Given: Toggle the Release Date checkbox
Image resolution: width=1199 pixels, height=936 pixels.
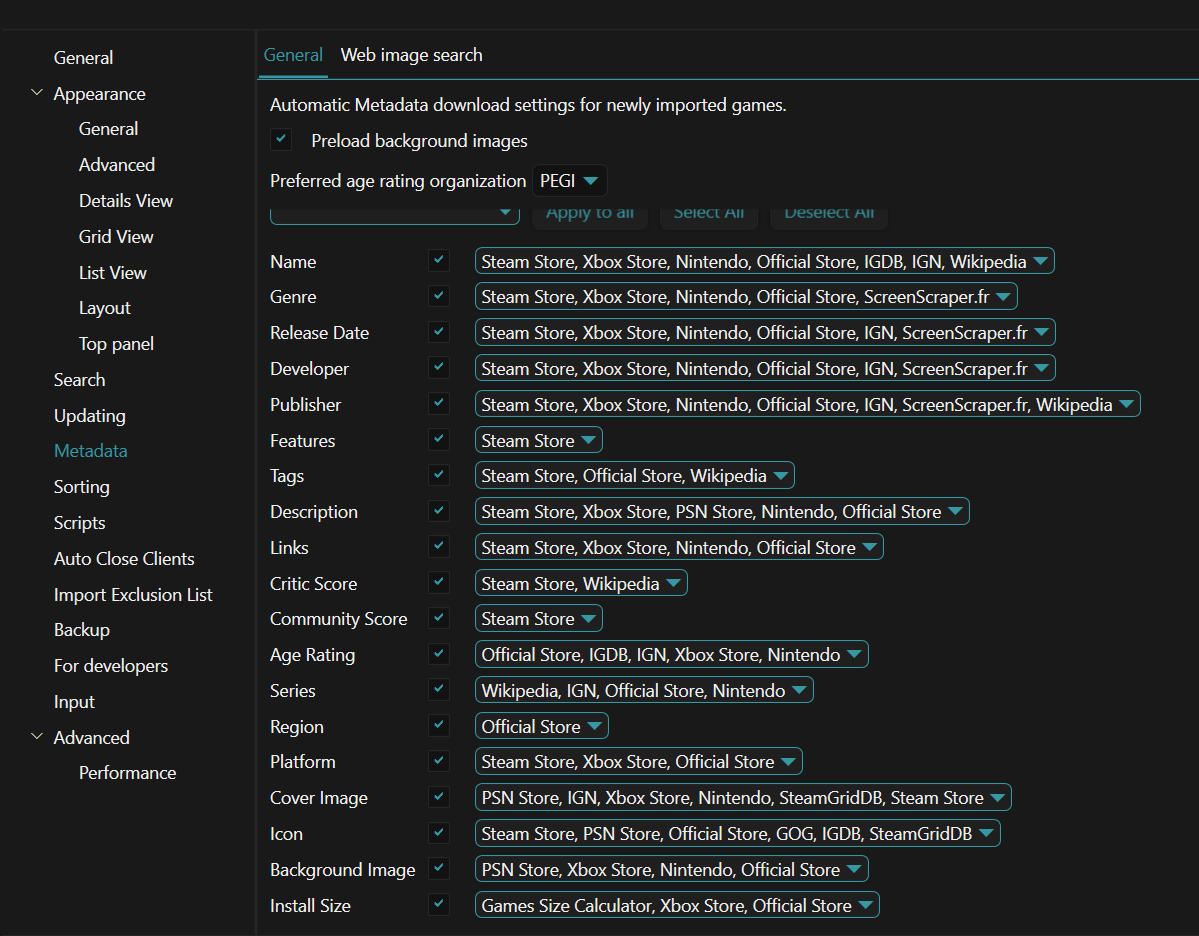Looking at the screenshot, I should coord(439,331).
